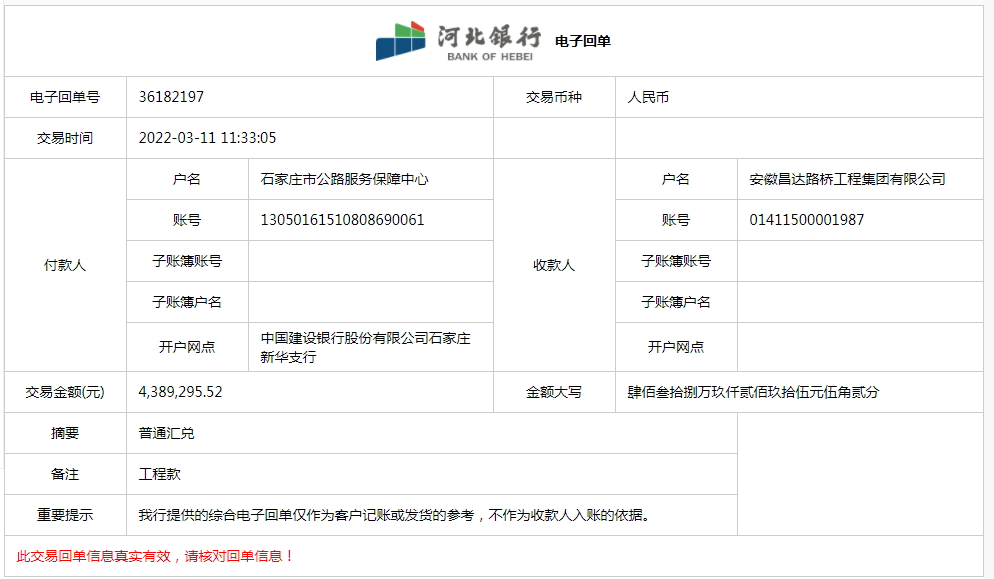Click the remark value 工程款
This screenshot has height=579, width=994.
tap(159, 474)
